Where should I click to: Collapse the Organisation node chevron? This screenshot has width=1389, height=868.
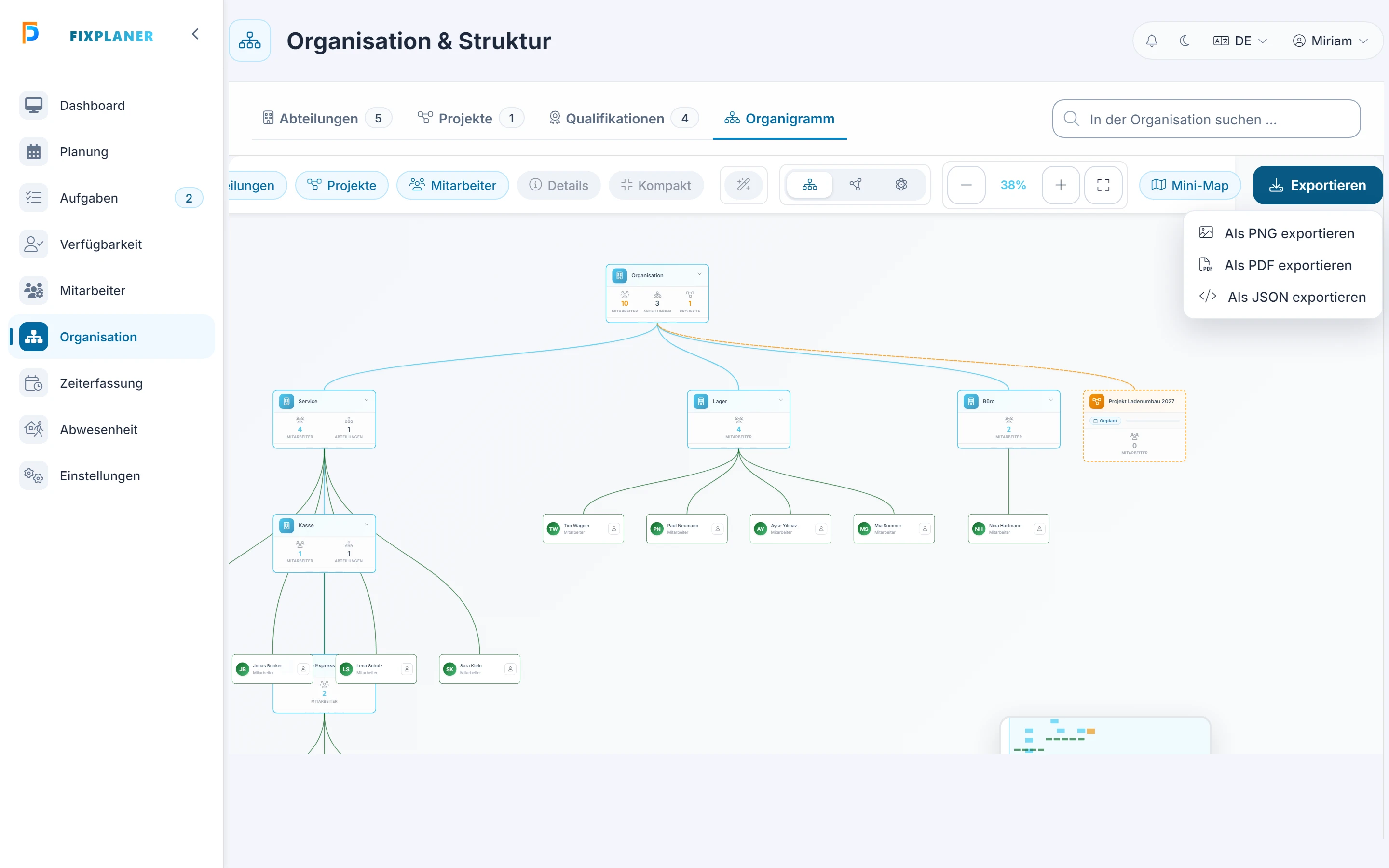(699, 274)
